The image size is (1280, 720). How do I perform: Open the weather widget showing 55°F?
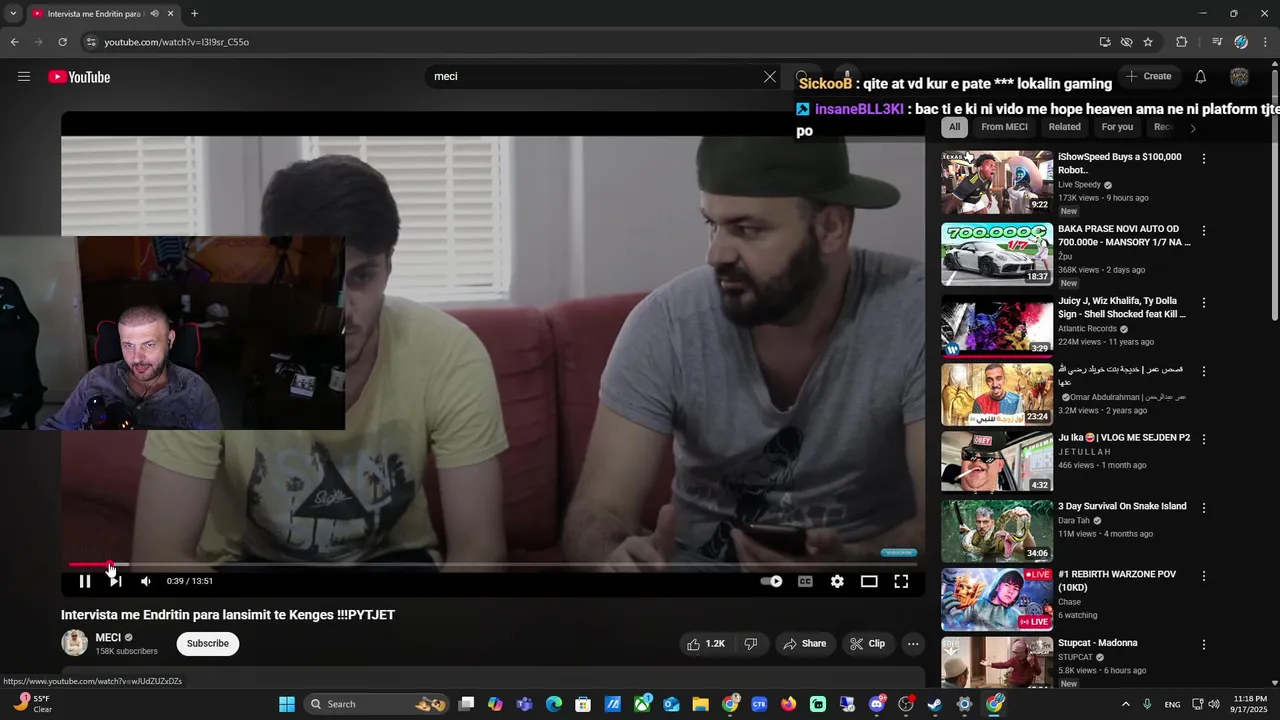coord(32,704)
